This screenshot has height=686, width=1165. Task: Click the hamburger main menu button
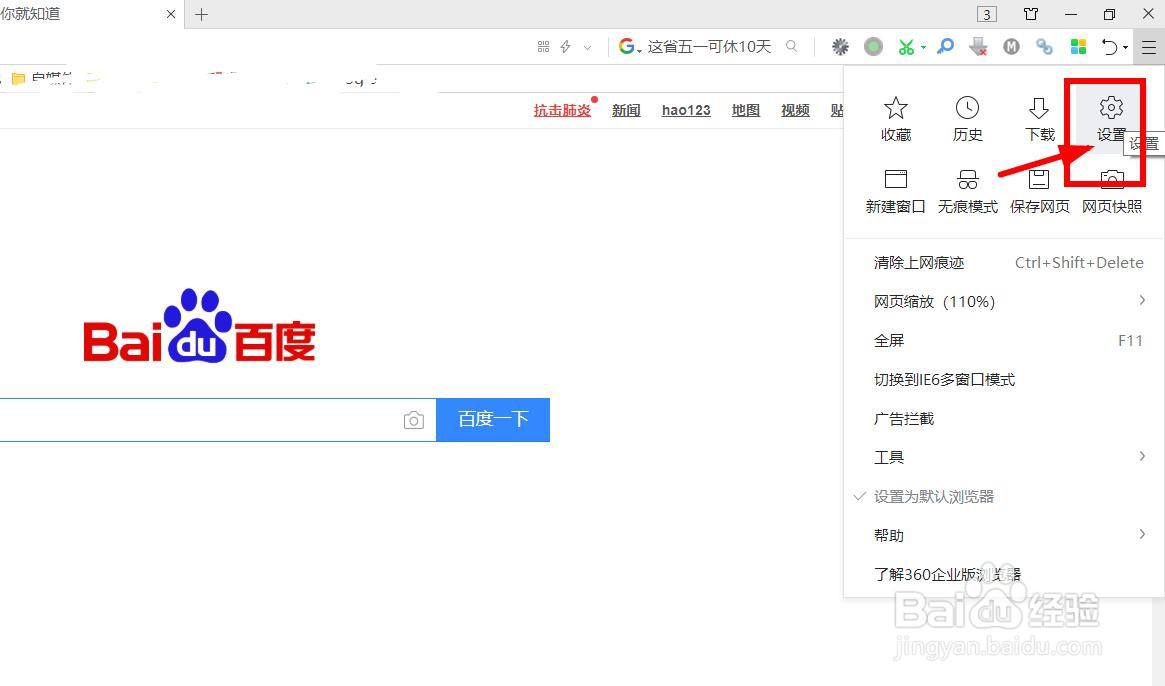coord(1149,47)
